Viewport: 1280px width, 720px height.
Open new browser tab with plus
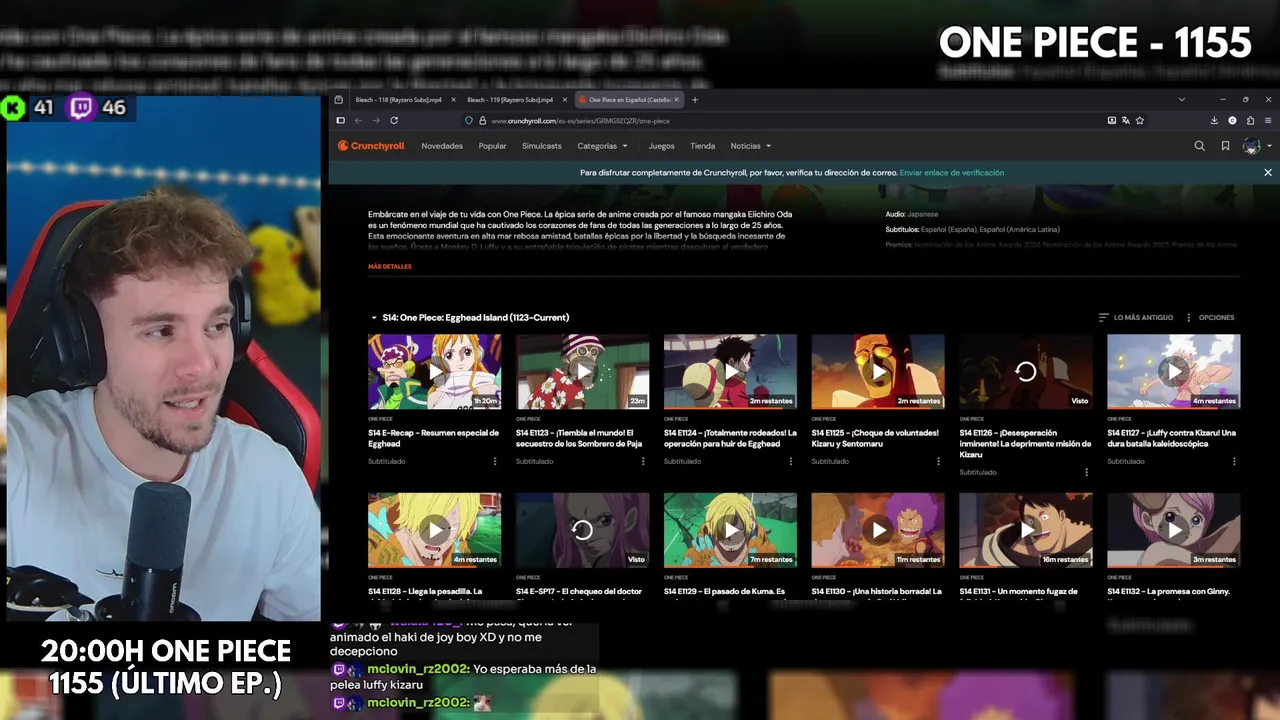[x=695, y=99]
